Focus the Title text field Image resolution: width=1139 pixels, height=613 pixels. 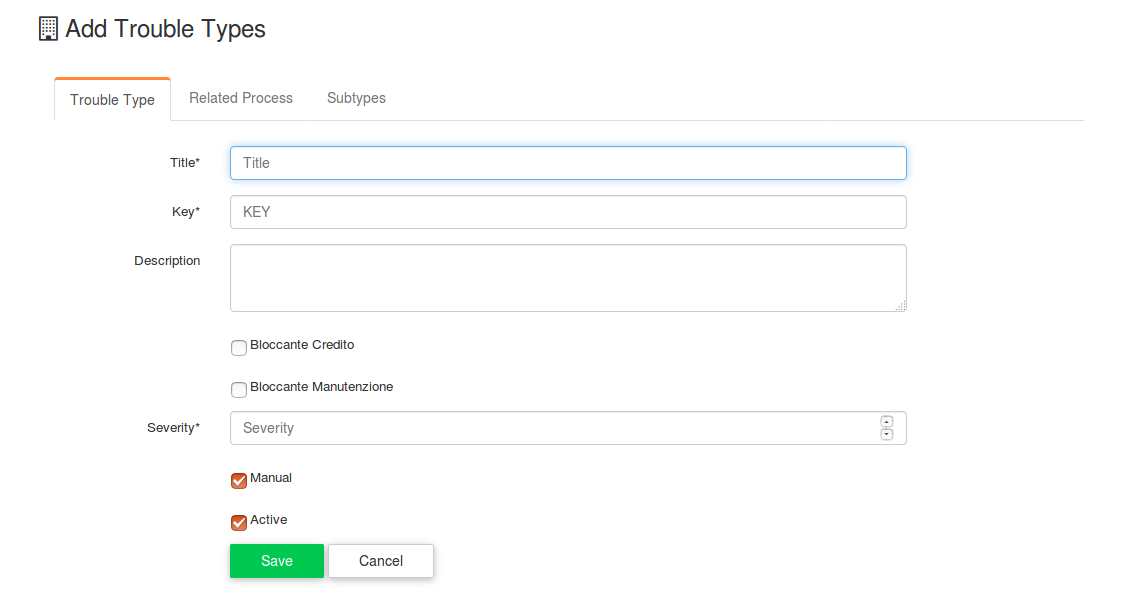coord(568,163)
